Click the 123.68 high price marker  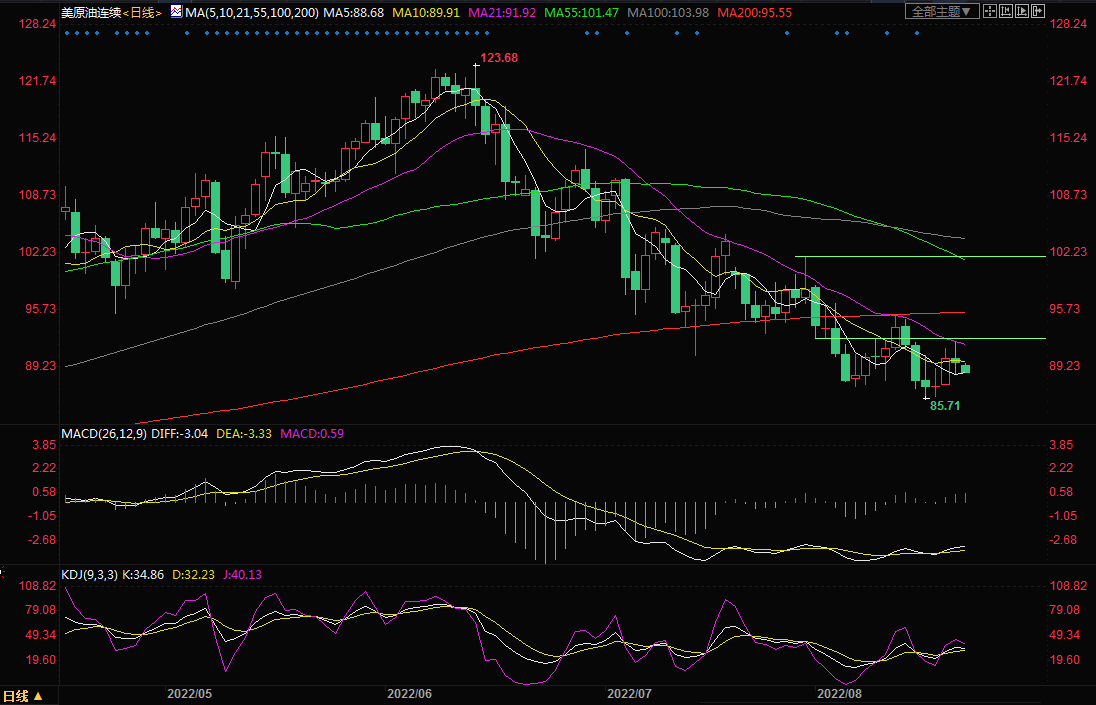499,58
